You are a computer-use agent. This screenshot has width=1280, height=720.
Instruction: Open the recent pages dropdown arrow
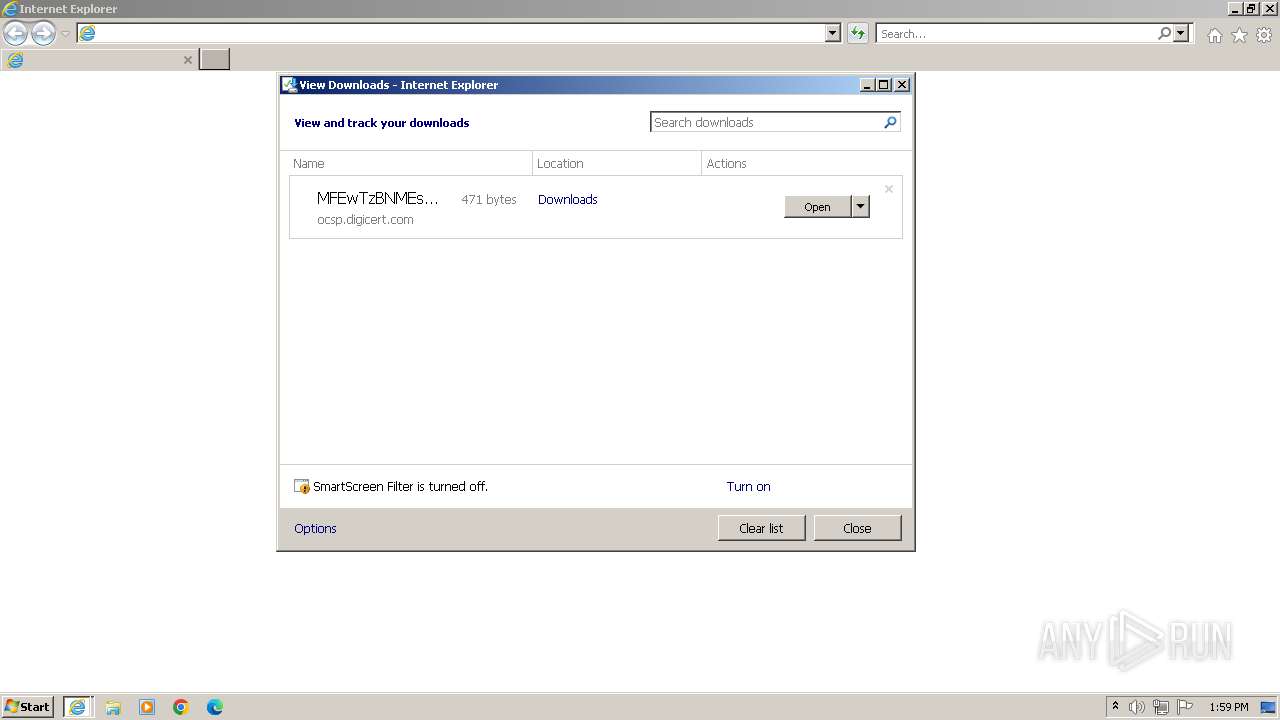pos(65,34)
